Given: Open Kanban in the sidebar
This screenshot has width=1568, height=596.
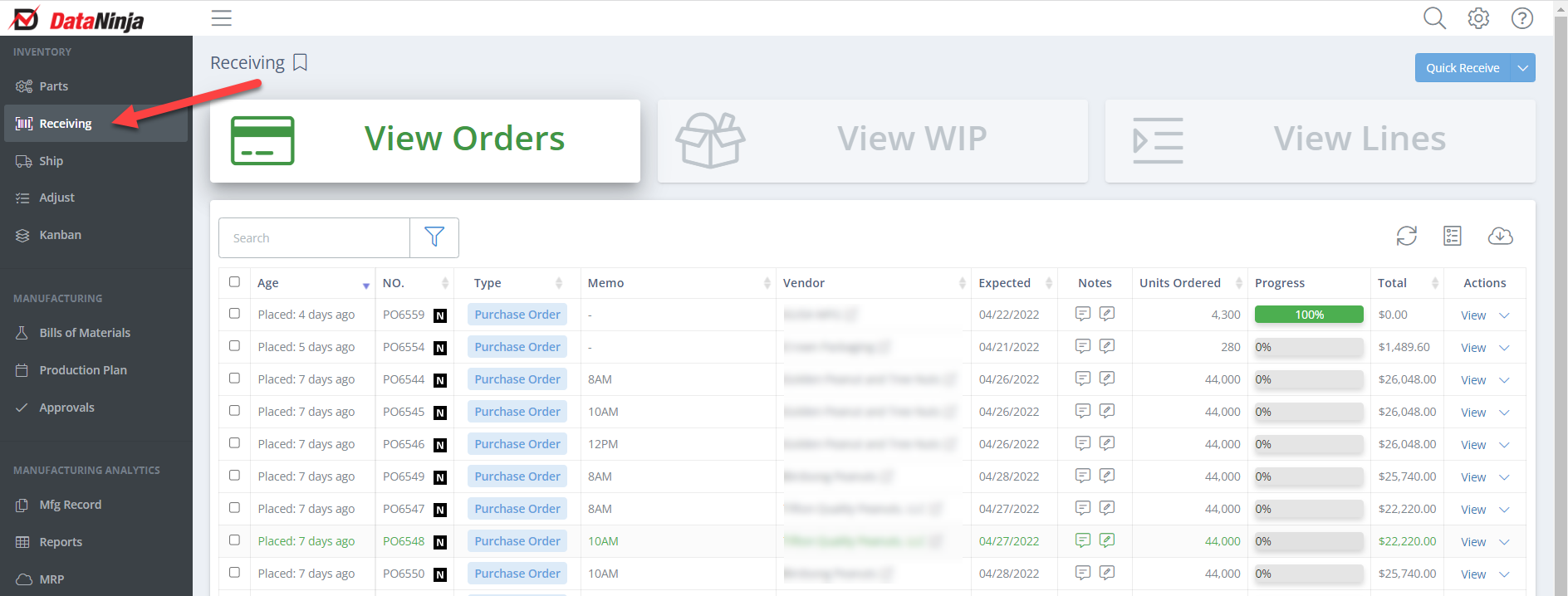Looking at the screenshot, I should (x=96, y=235).
